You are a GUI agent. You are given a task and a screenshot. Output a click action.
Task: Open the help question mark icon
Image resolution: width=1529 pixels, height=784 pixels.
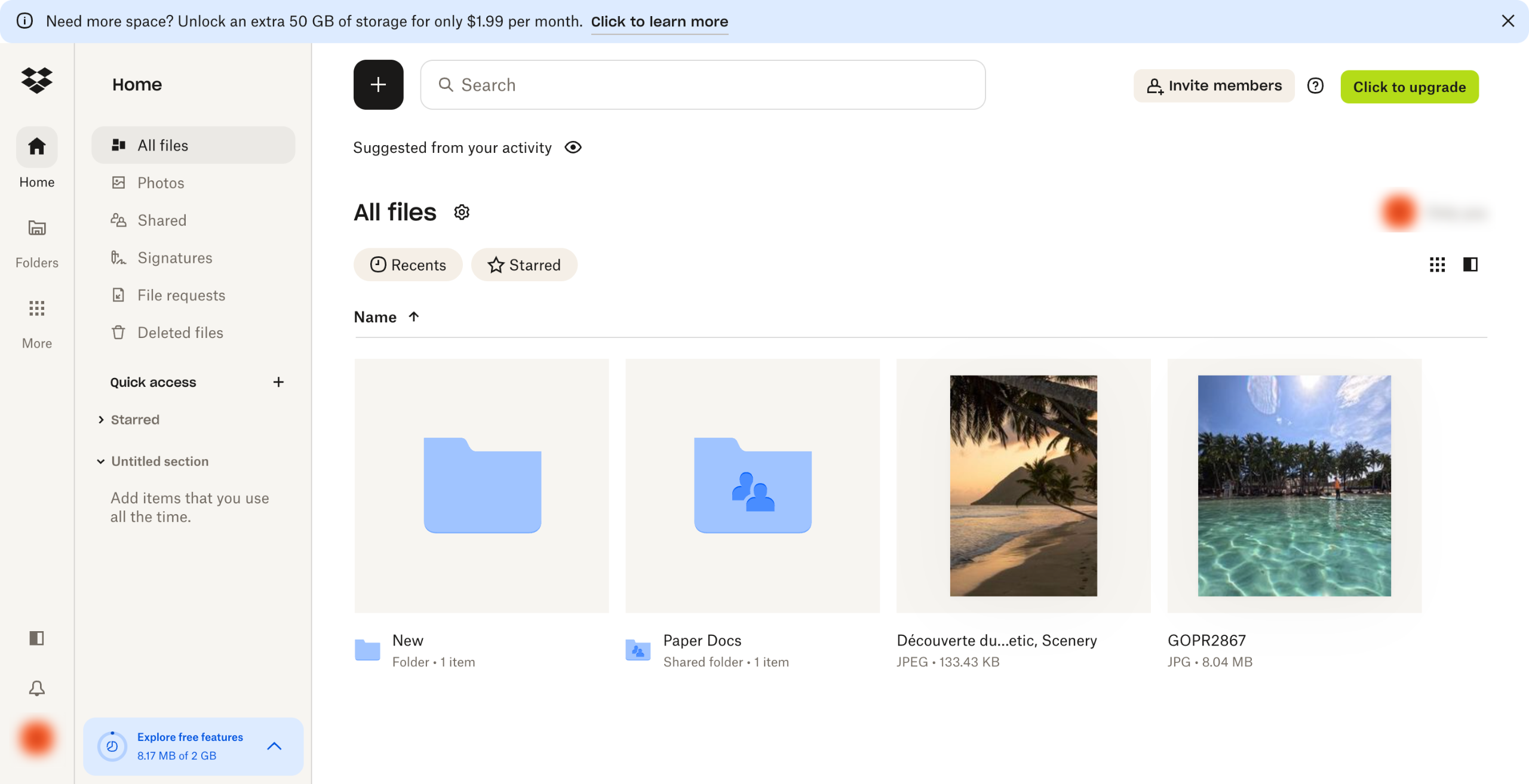click(1315, 86)
